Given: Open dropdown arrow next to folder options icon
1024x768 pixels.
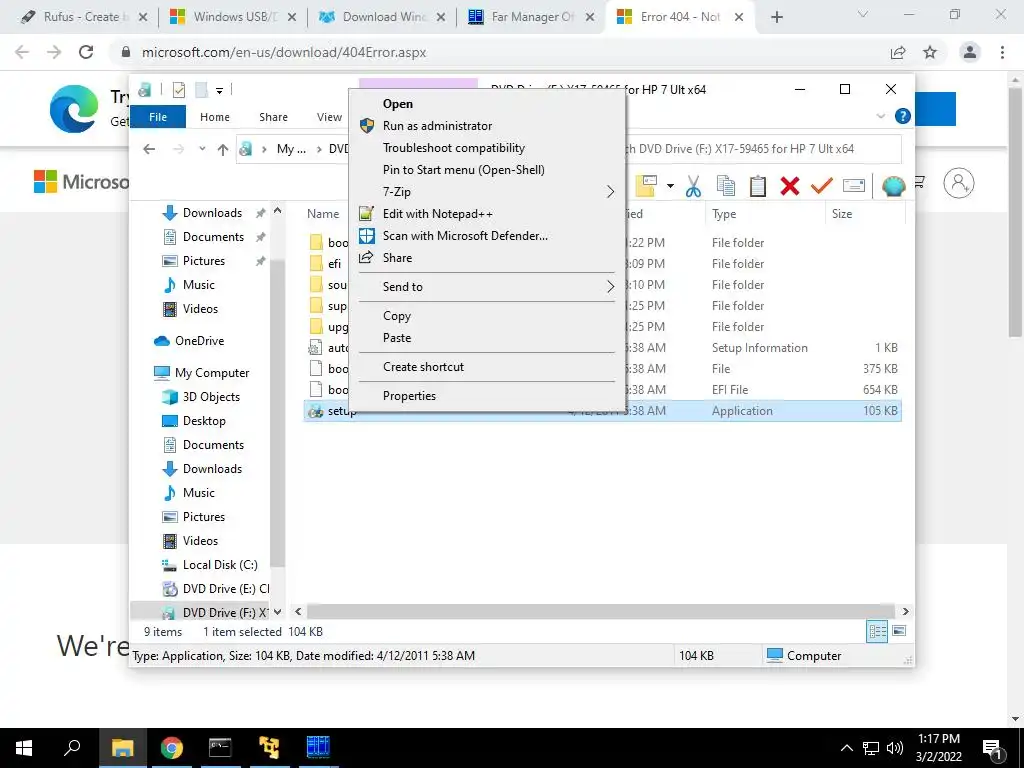Looking at the screenshot, I should [x=670, y=186].
